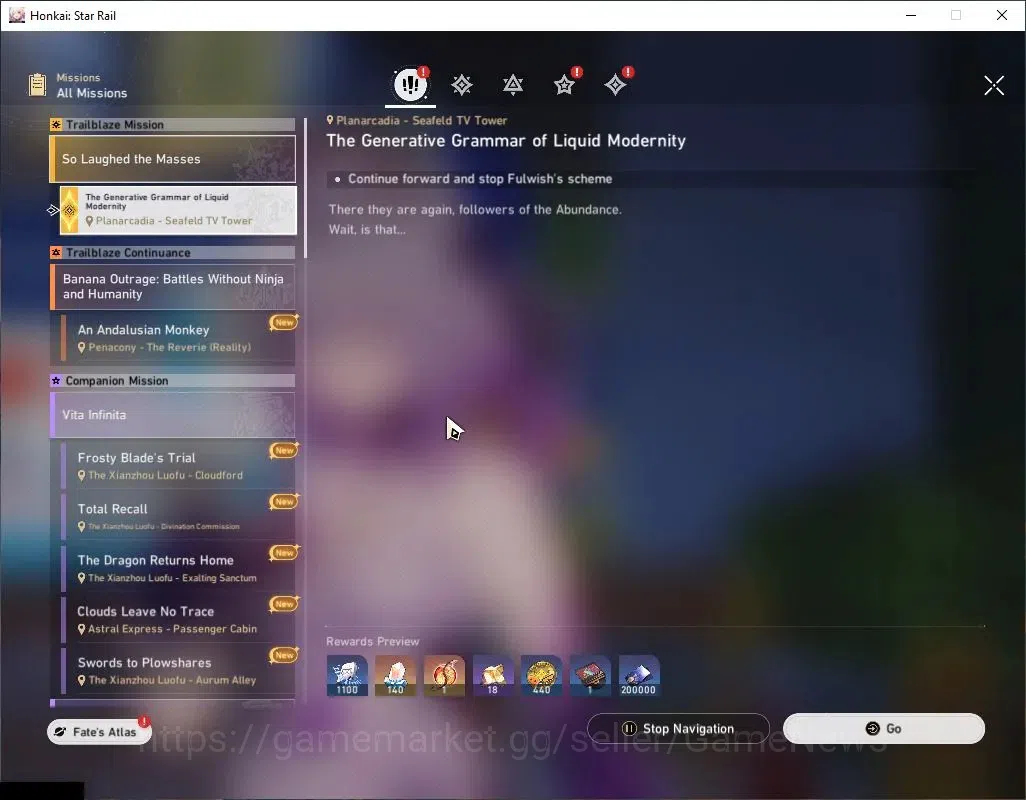Image resolution: width=1026 pixels, height=800 pixels.
Task: Select the Total Recall mission
Action: (178, 517)
